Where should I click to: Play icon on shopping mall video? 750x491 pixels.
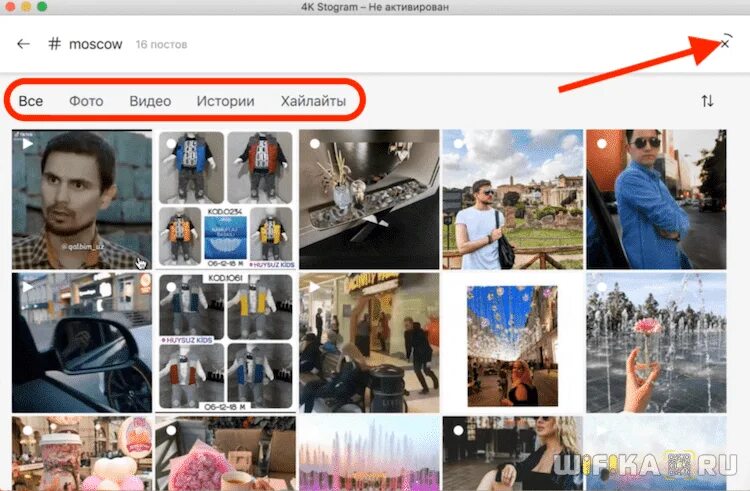[314, 287]
